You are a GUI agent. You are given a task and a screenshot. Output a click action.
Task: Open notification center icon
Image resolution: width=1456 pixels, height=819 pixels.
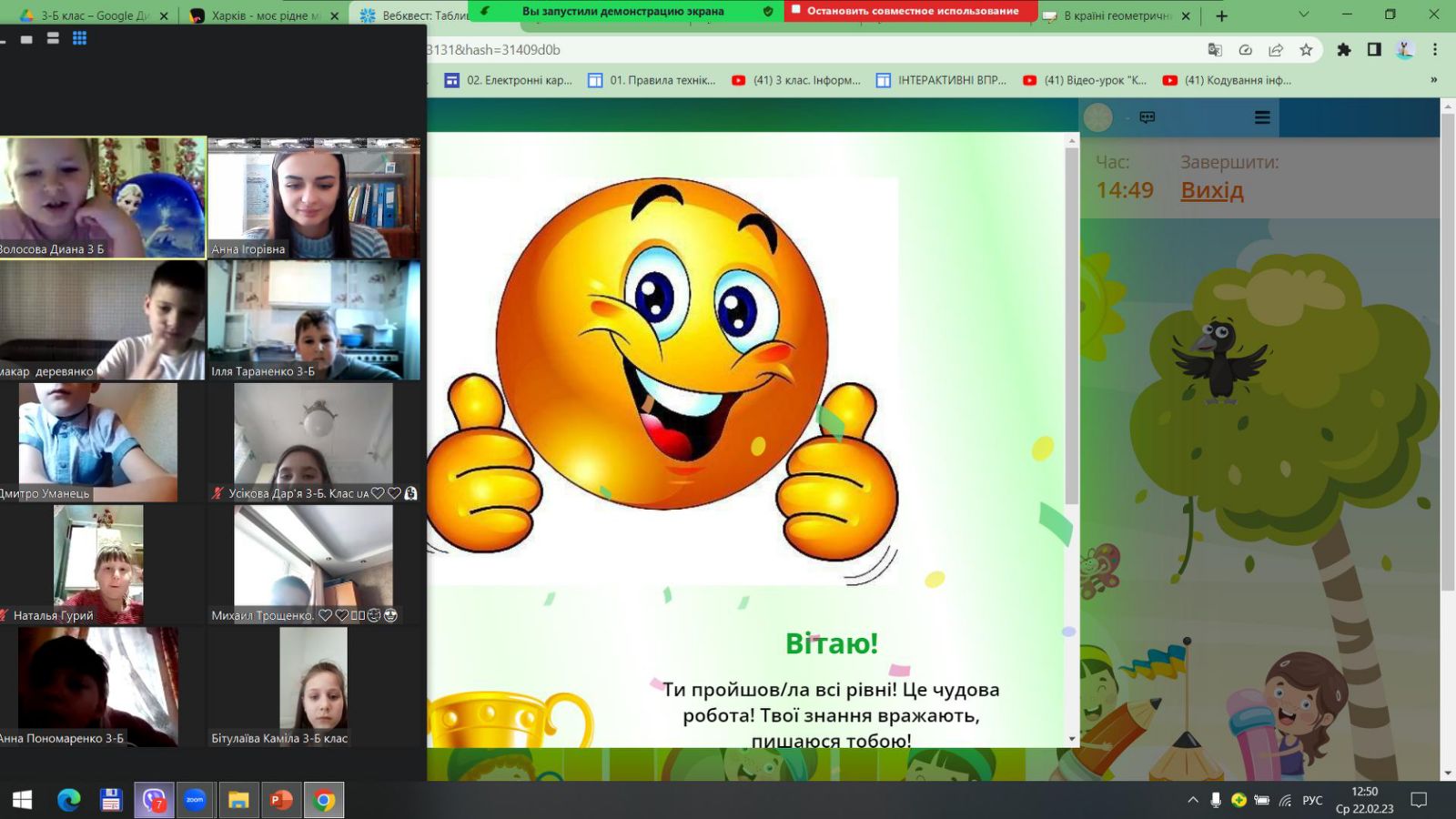1419,800
